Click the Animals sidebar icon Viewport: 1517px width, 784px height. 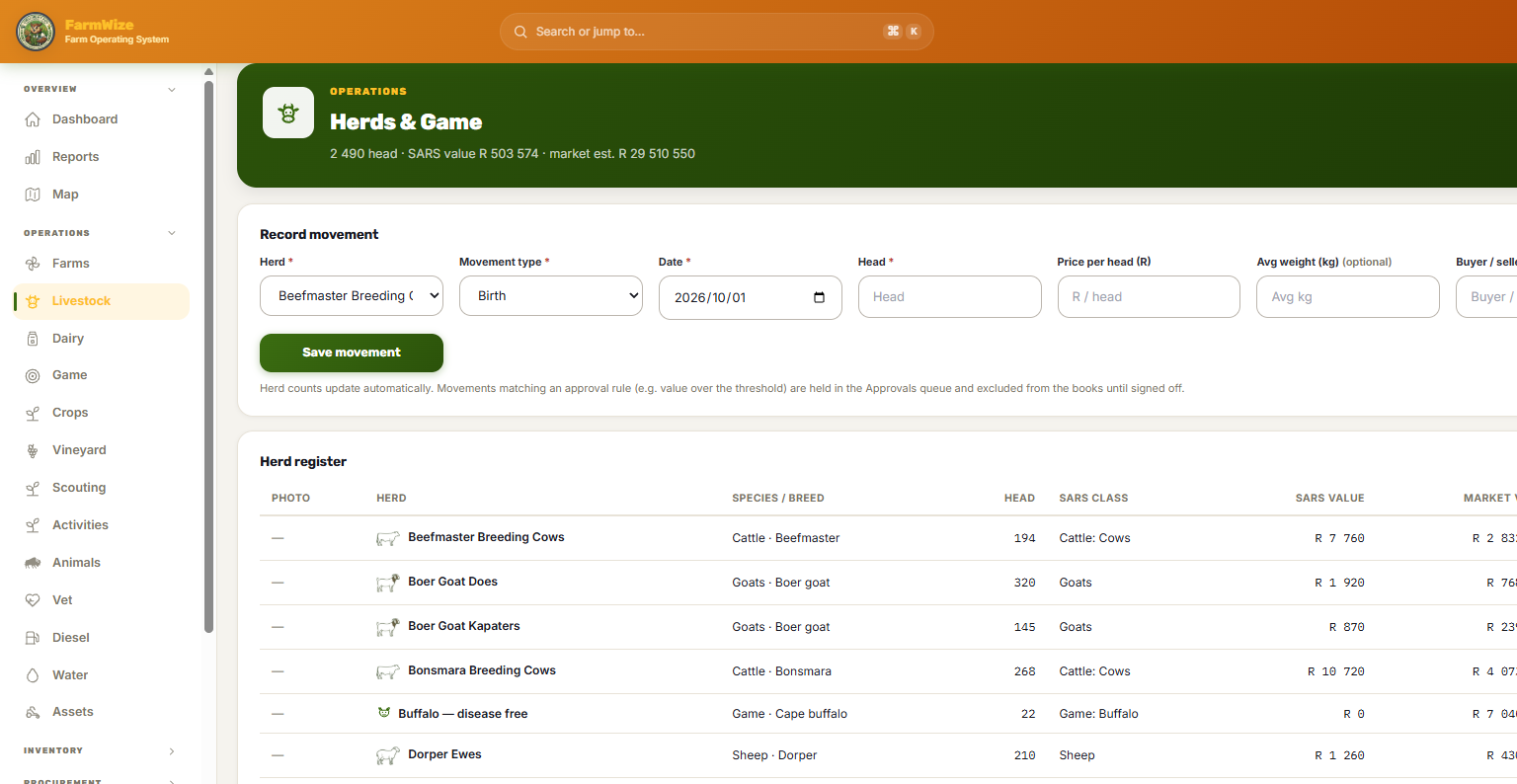click(33, 563)
